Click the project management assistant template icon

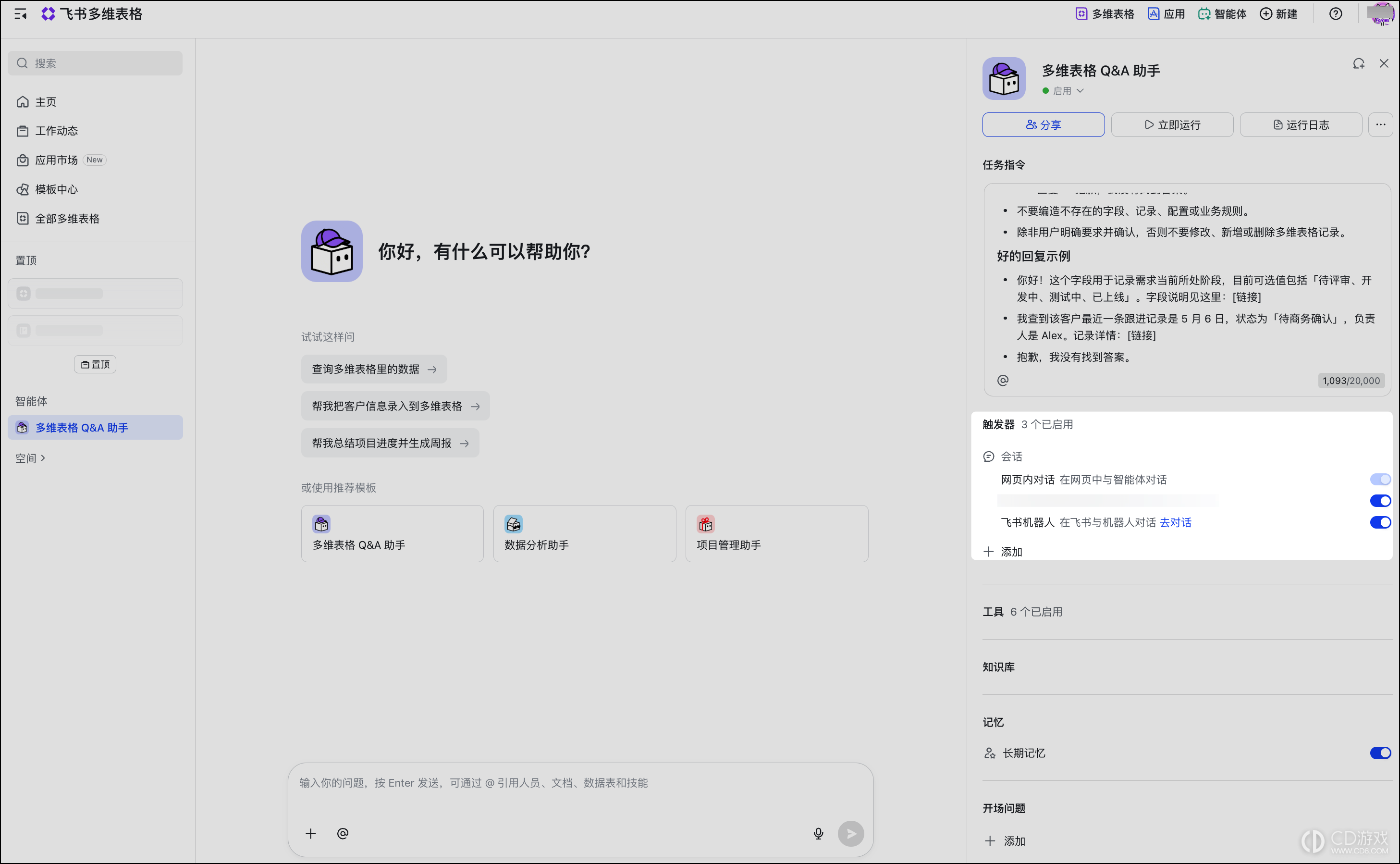(x=706, y=524)
